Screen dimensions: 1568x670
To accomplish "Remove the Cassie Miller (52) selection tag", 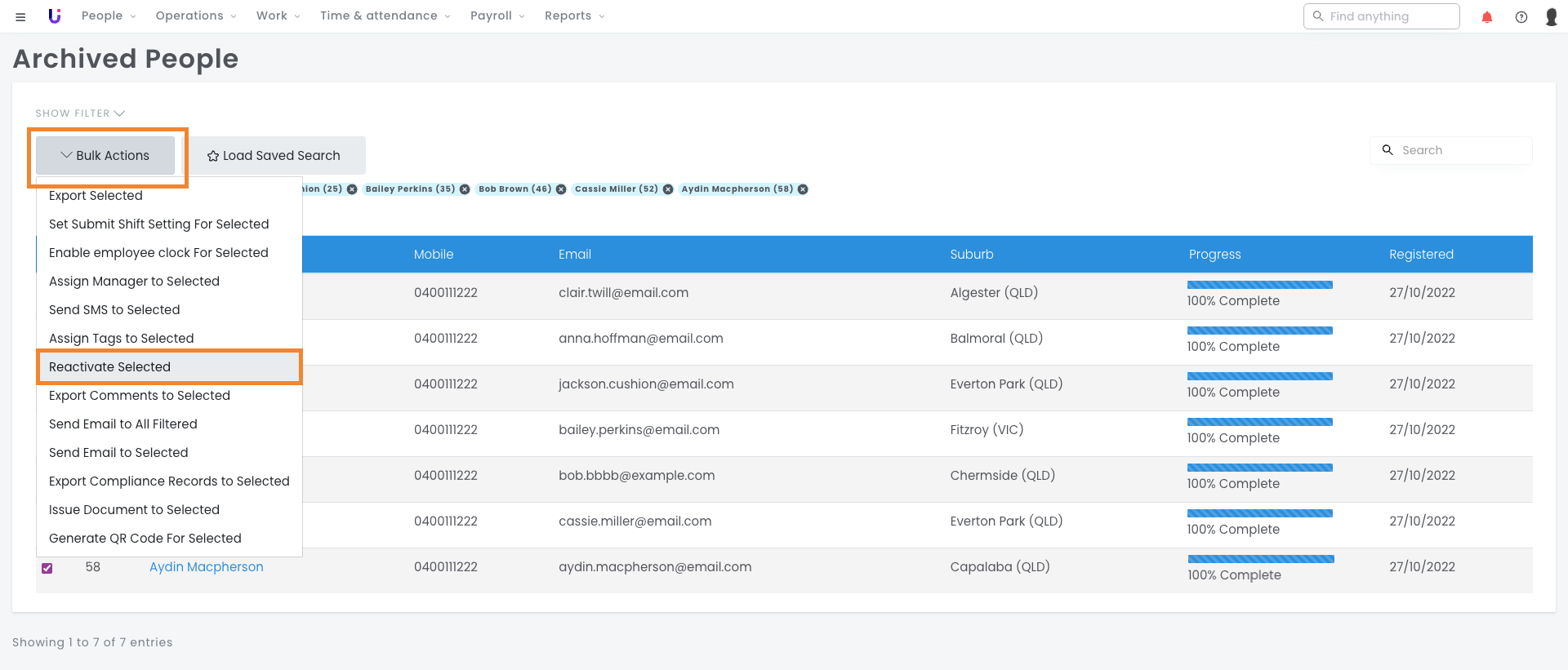I will [668, 189].
